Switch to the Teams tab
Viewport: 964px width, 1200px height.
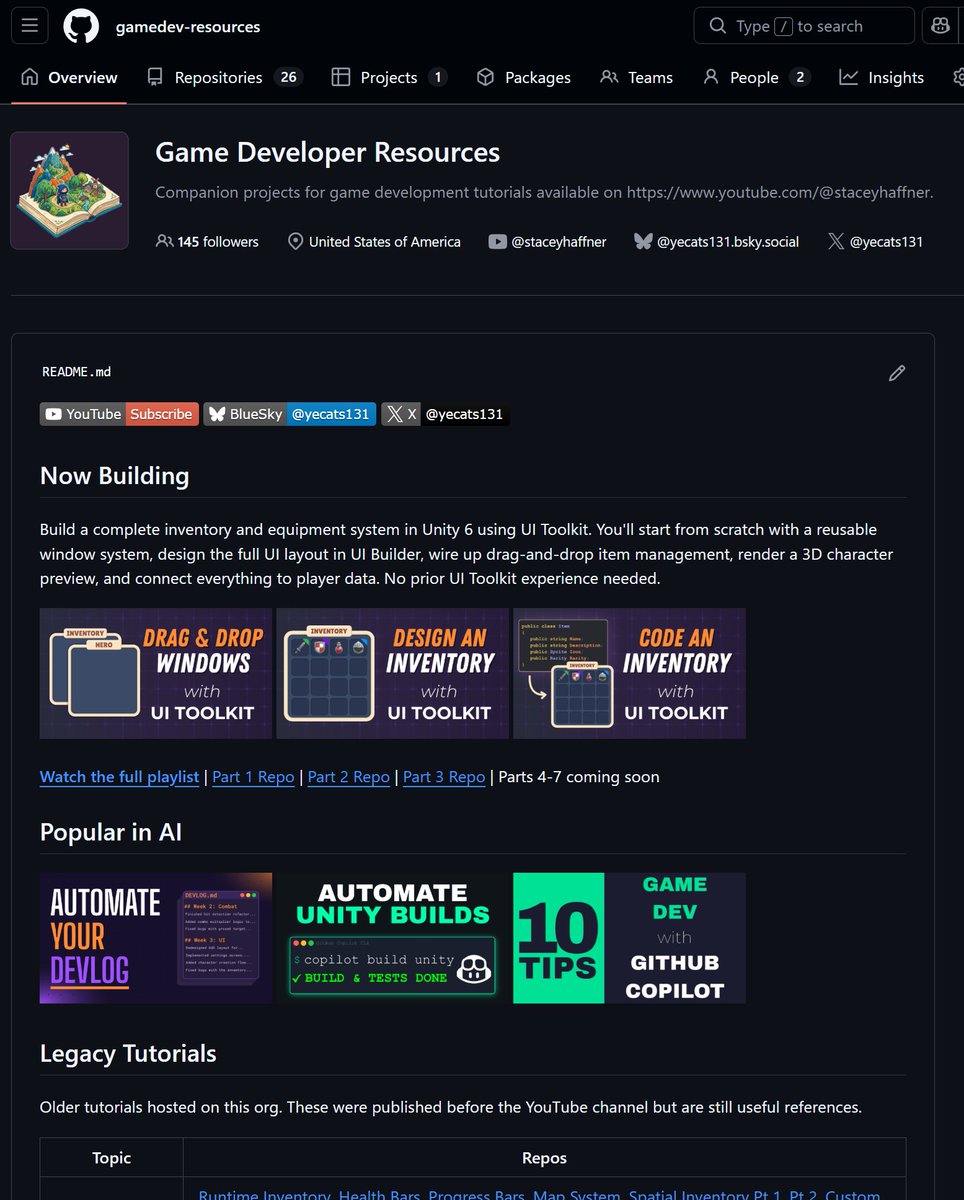point(636,77)
